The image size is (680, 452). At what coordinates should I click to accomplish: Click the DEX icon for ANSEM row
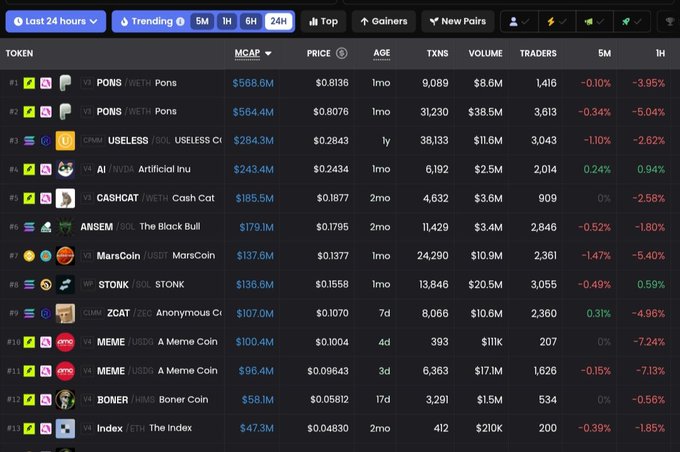pos(46,227)
